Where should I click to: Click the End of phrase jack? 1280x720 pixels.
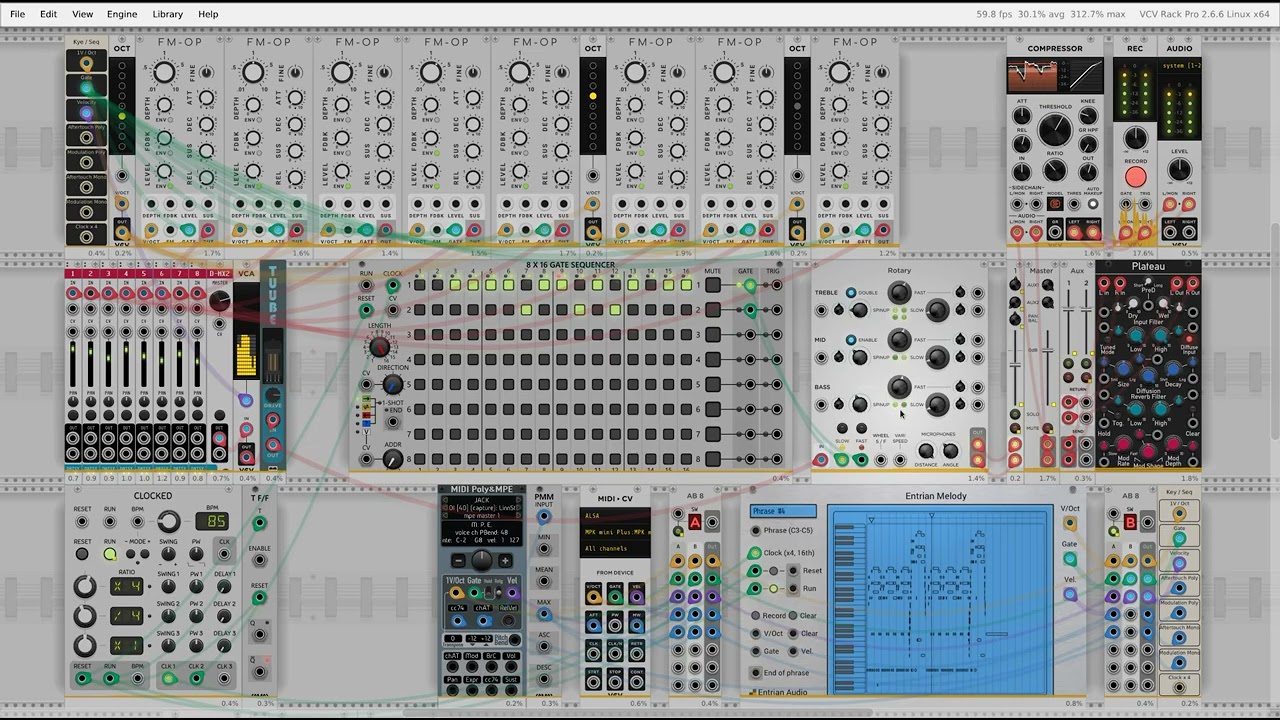click(756, 673)
